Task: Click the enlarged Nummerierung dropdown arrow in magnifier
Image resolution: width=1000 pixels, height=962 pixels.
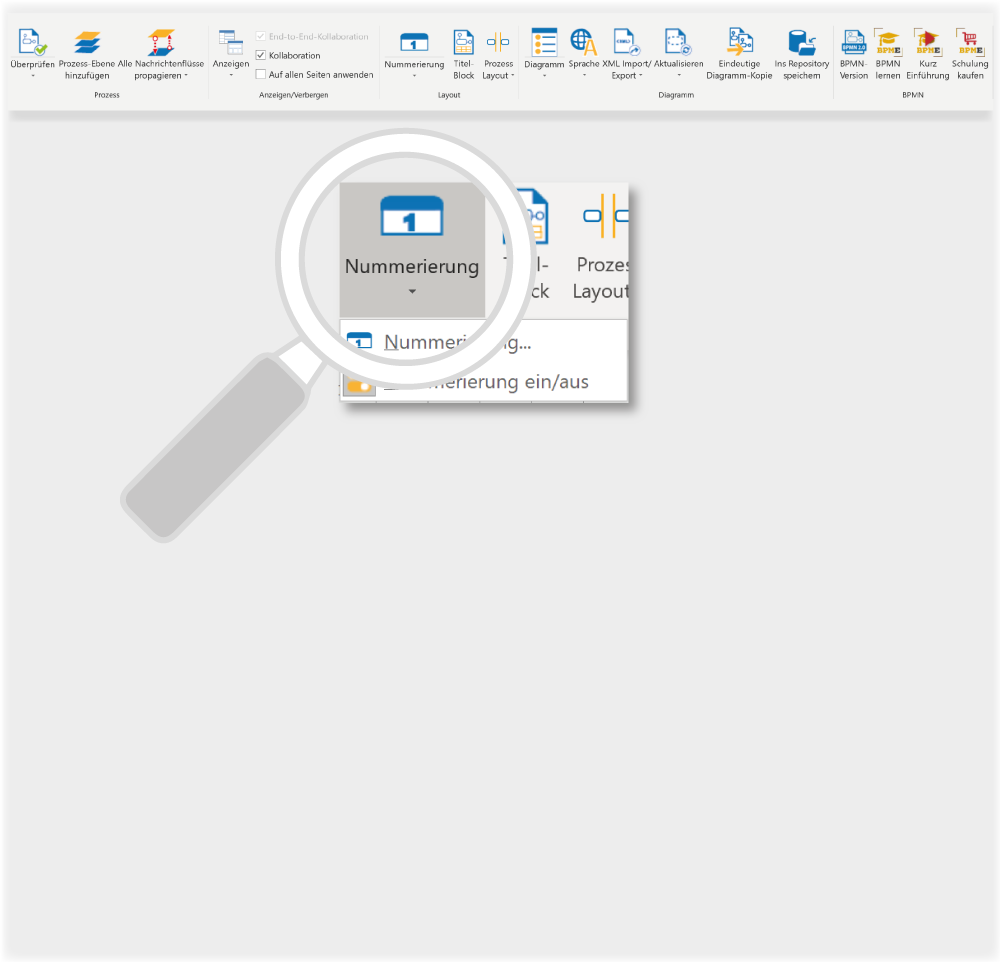Action: 412,292
